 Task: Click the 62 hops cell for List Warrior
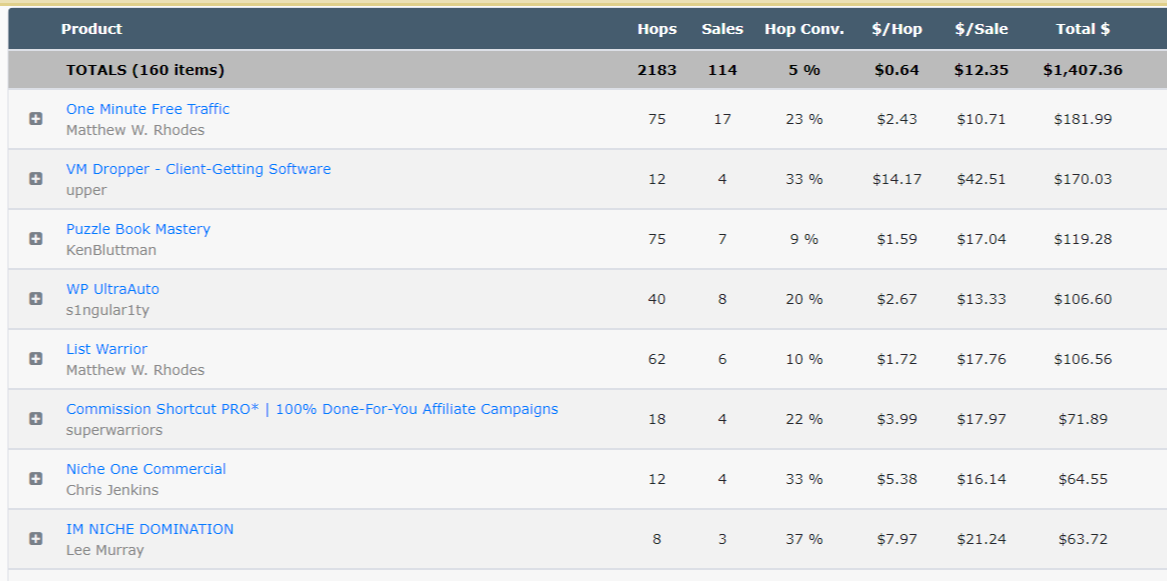pos(657,359)
